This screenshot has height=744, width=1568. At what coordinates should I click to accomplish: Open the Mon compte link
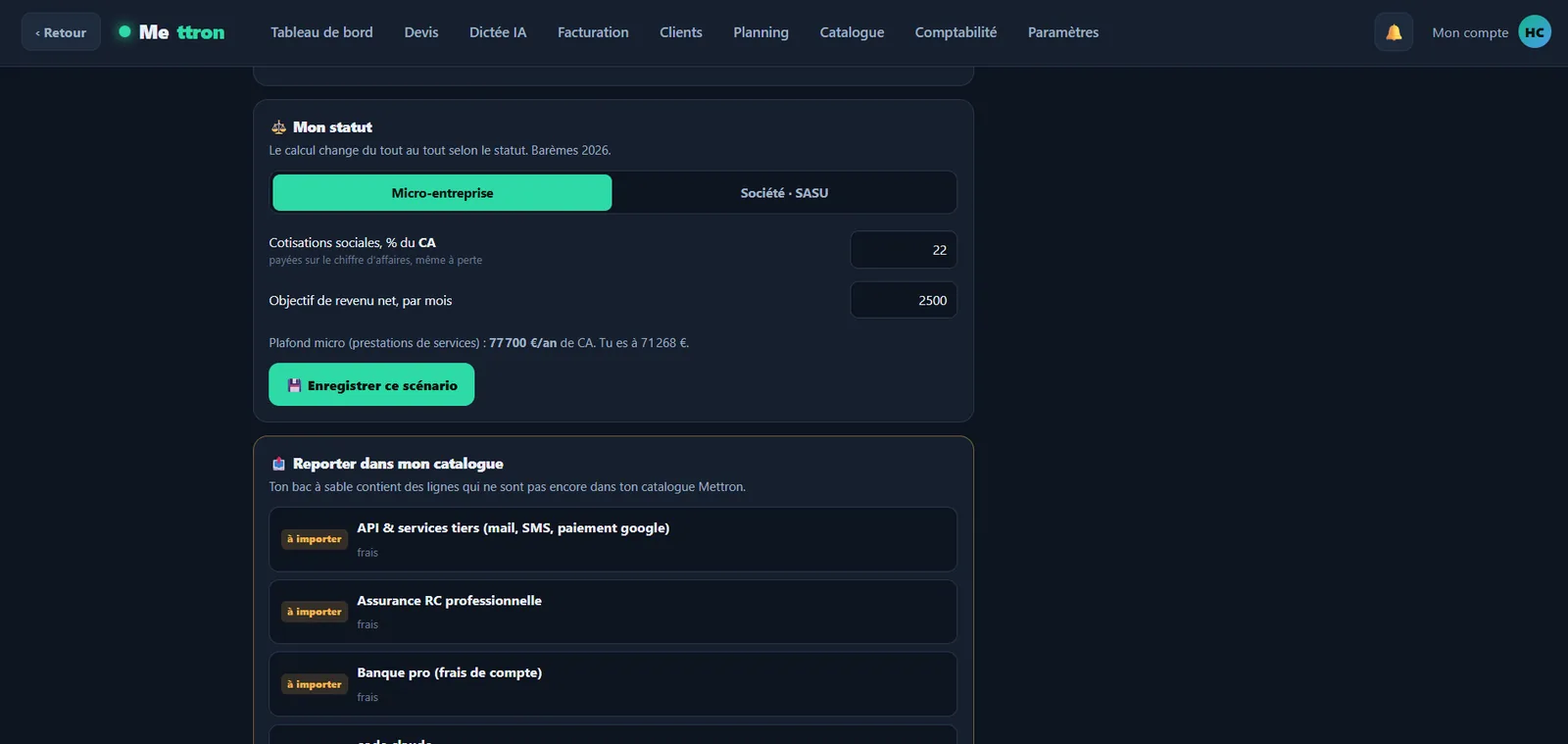coord(1470,32)
